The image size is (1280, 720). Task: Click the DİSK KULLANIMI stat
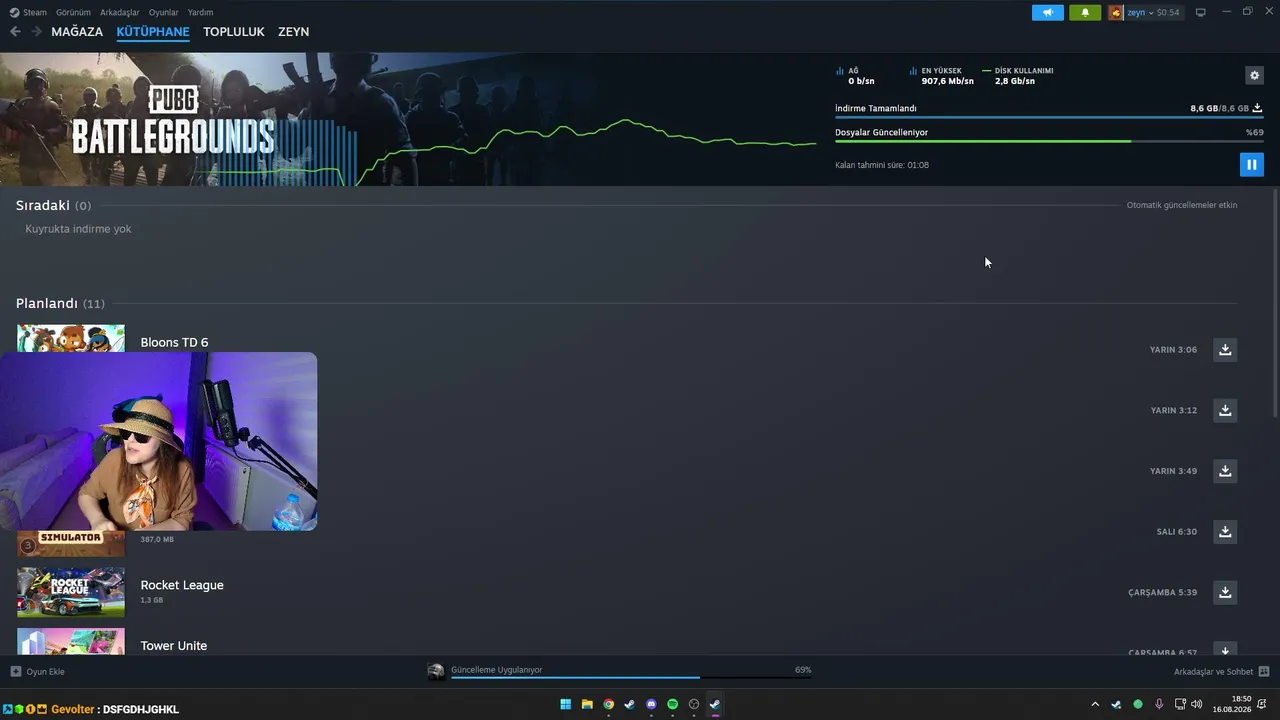[1019, 76]
